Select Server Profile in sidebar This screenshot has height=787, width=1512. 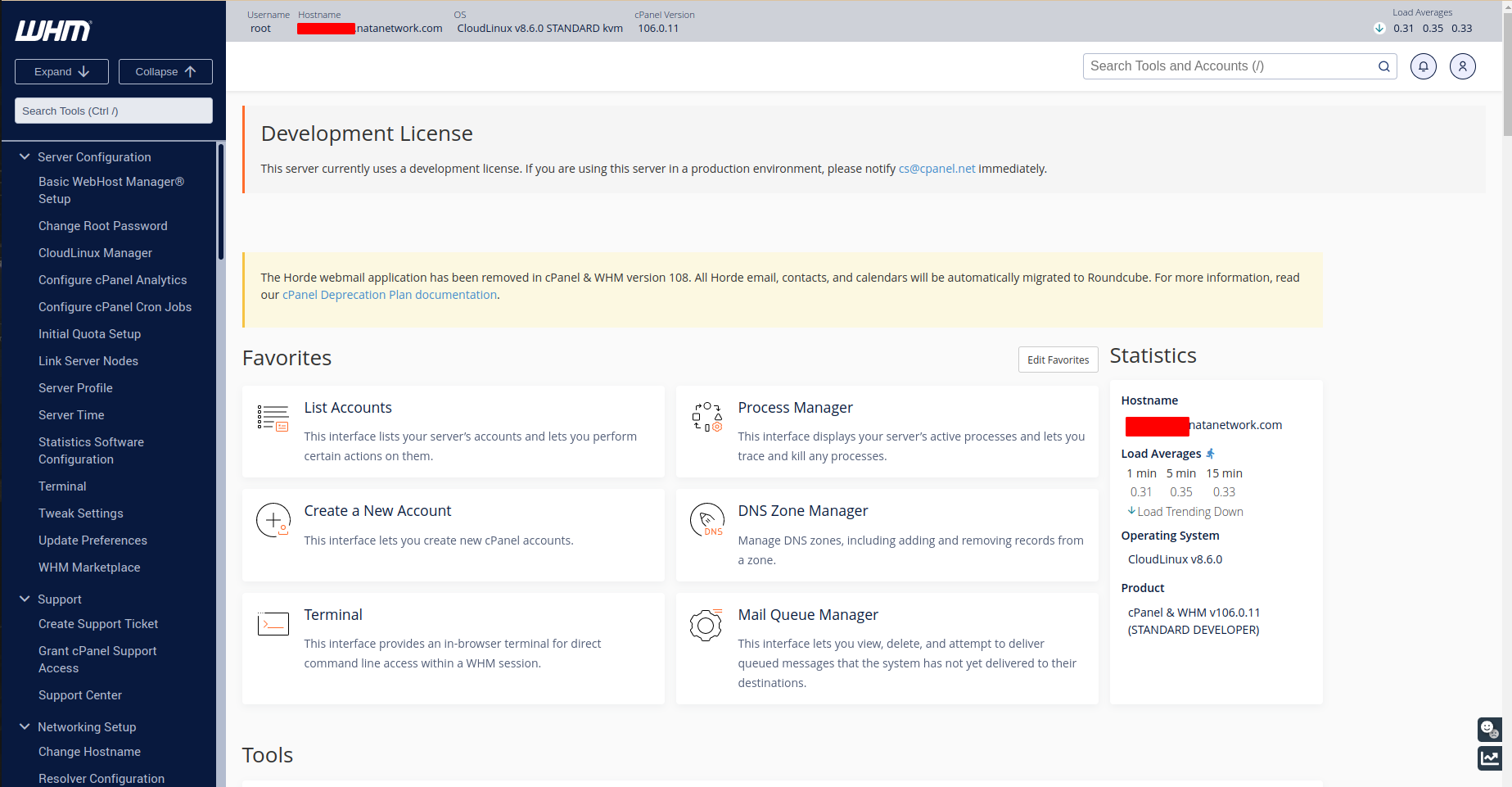pos(76,388)
